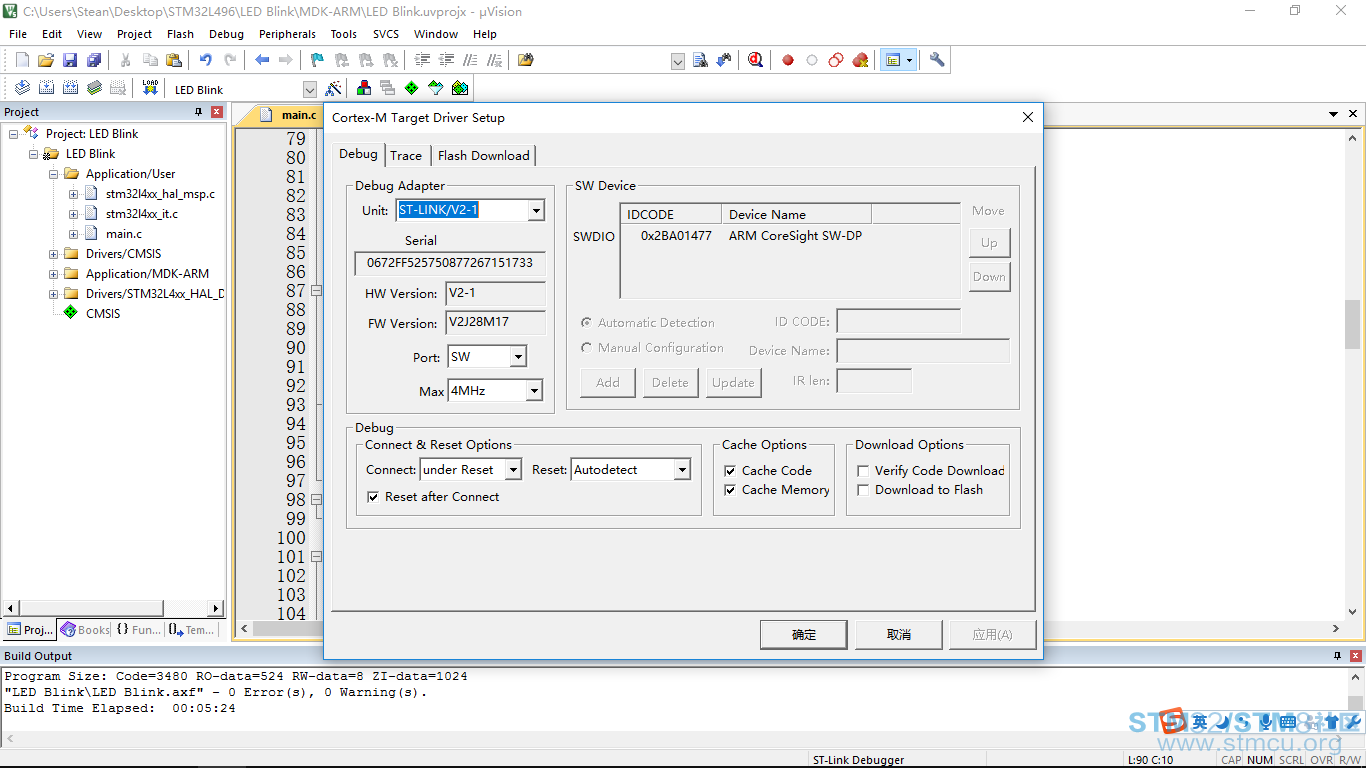Download code to flash with LOAD icon
Viewport: 1366px width, 768px height.
coord(150,88)
